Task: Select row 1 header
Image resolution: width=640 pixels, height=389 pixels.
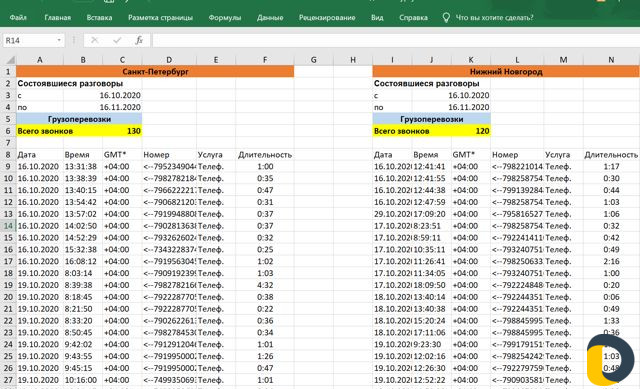Action: tap(8, 71)
